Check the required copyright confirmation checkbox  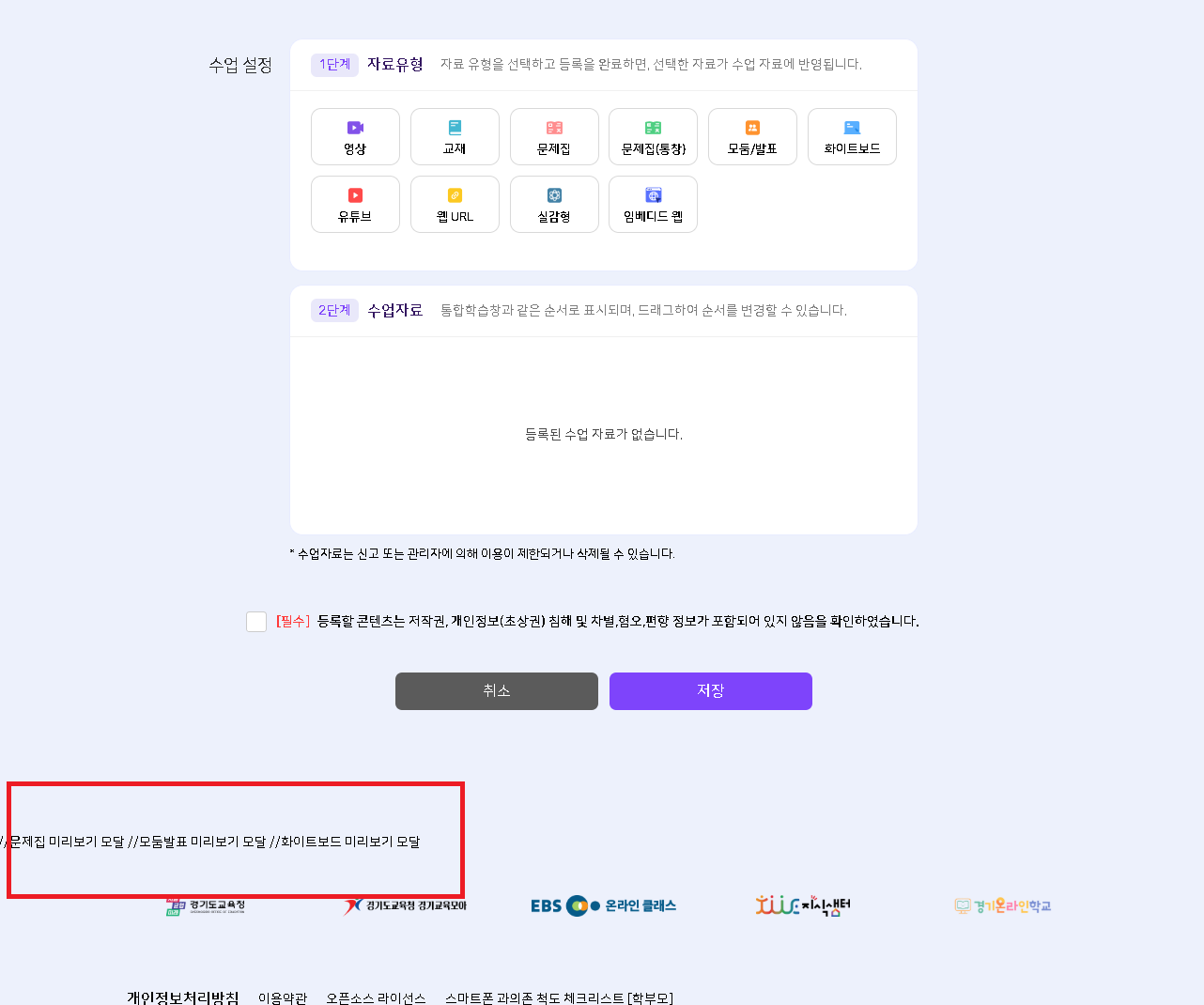pos(256,622)
